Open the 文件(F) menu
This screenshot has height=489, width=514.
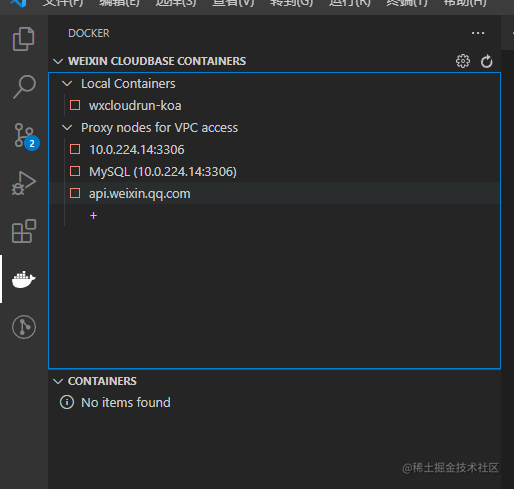point(63,3)
